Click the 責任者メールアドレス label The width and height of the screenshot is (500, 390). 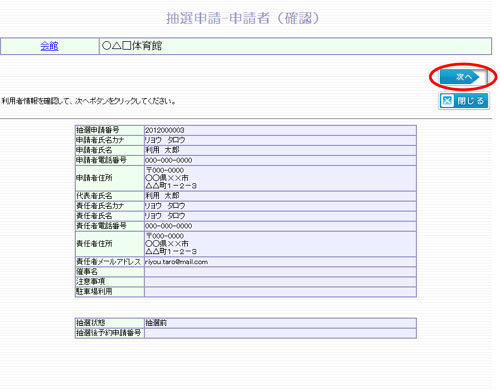tap(109, 262)
